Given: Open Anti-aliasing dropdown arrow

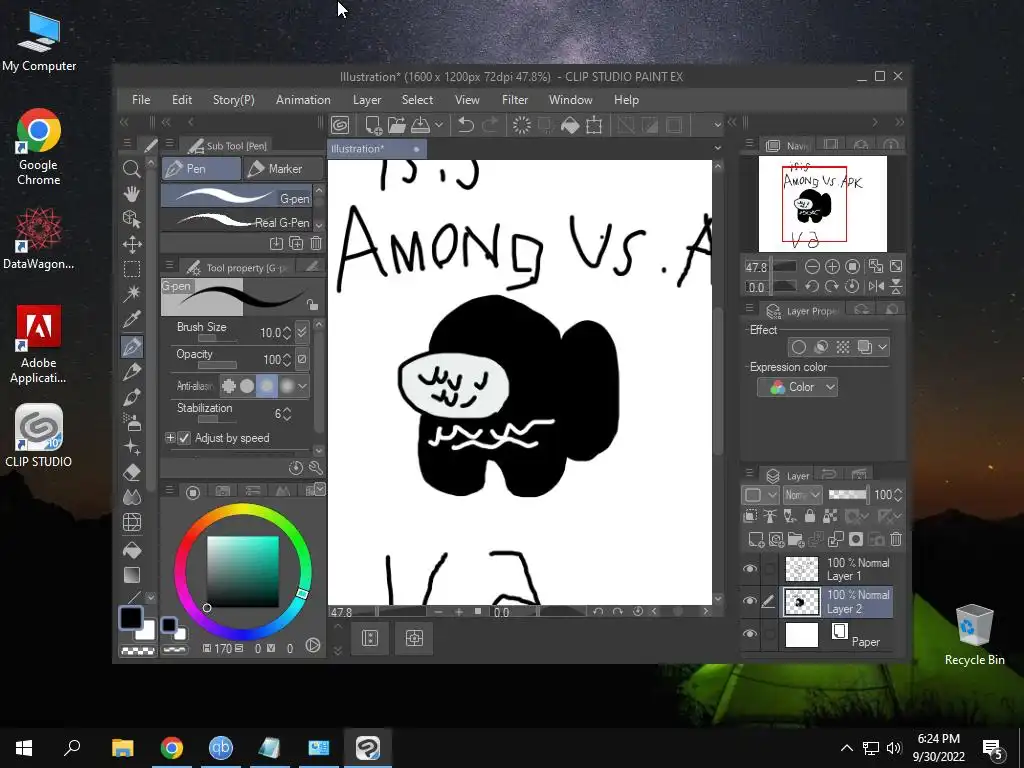Looking at the screenshot, I should click(302, 386).
